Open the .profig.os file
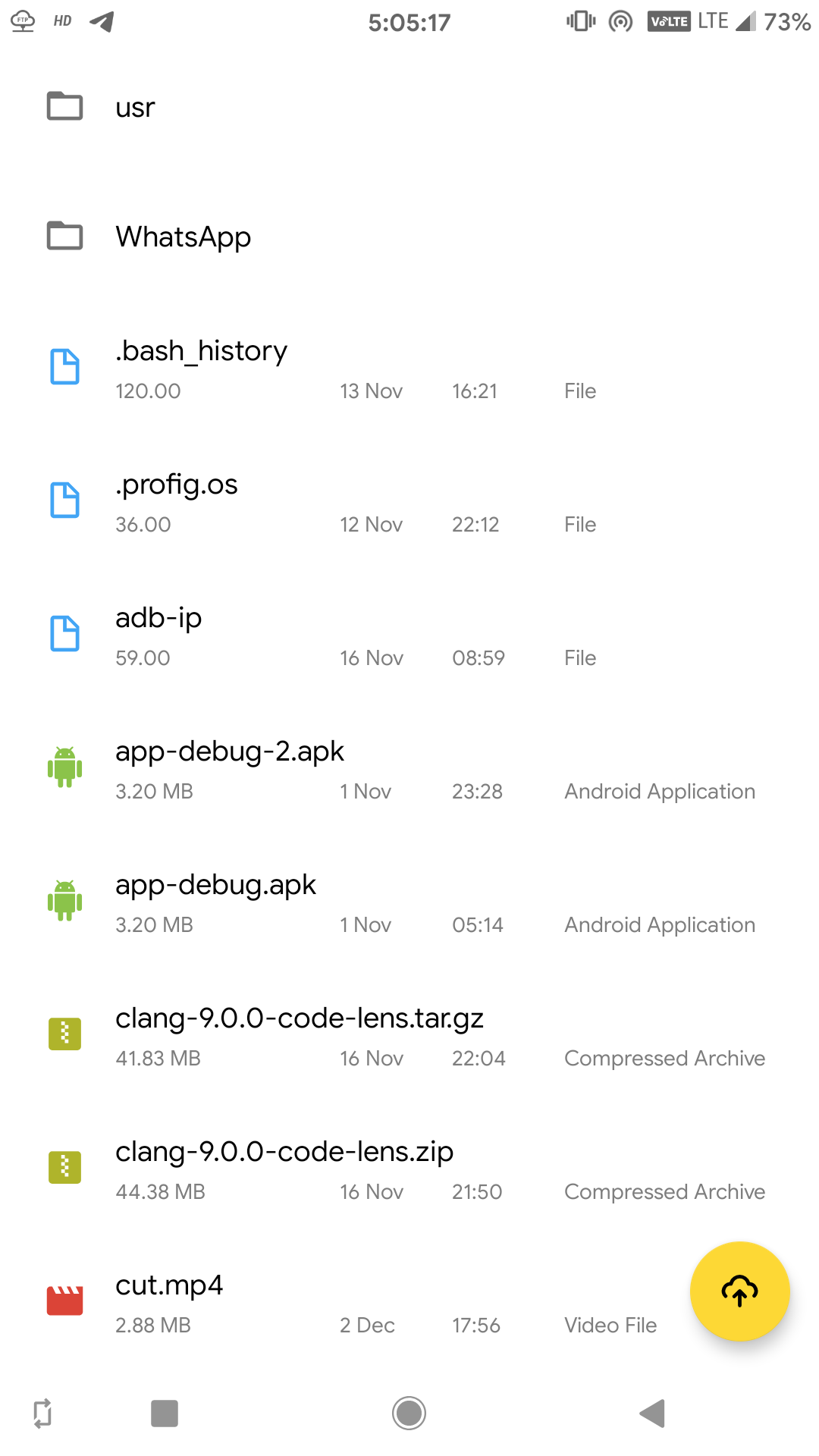The height and width of the screenshot is (1456, 819). 177,485
